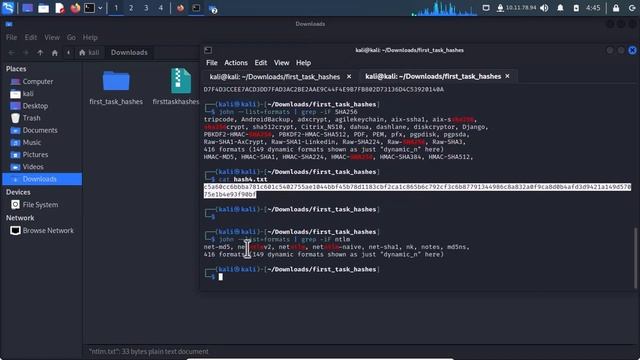This screenshot has width=640, height=360.
Task: Click the log out icon in panel
Action: pos(632,8)
